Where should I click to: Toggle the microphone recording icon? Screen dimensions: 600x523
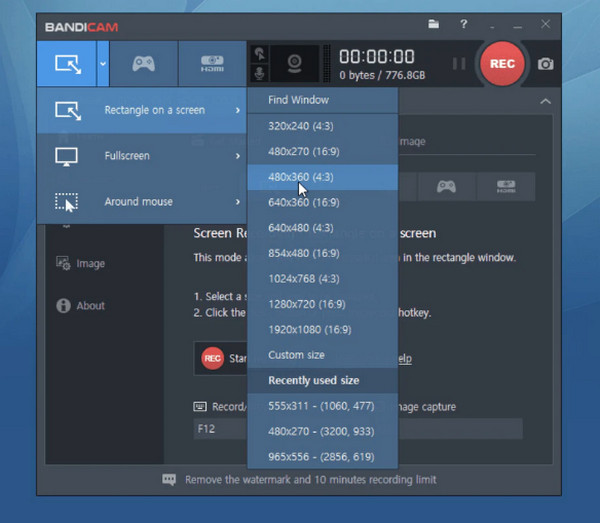[x=260, y=73]
